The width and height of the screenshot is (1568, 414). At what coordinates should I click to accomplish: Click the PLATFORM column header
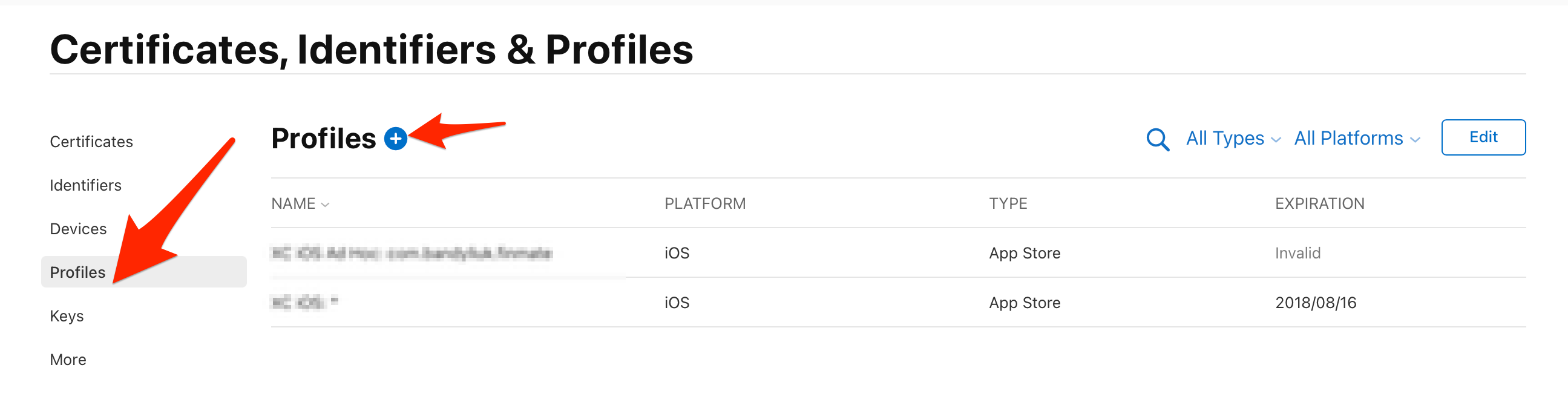[x=705, y=203]
